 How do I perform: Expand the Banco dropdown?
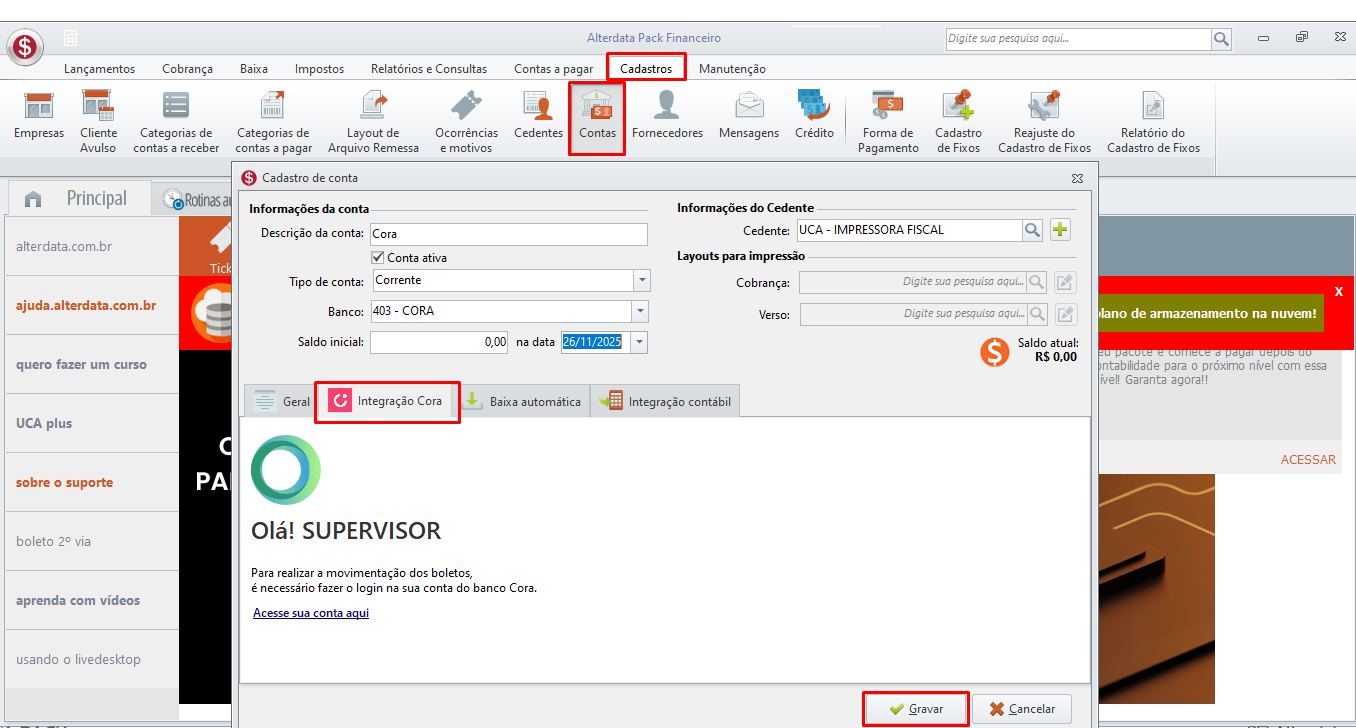tap(642, 311)
